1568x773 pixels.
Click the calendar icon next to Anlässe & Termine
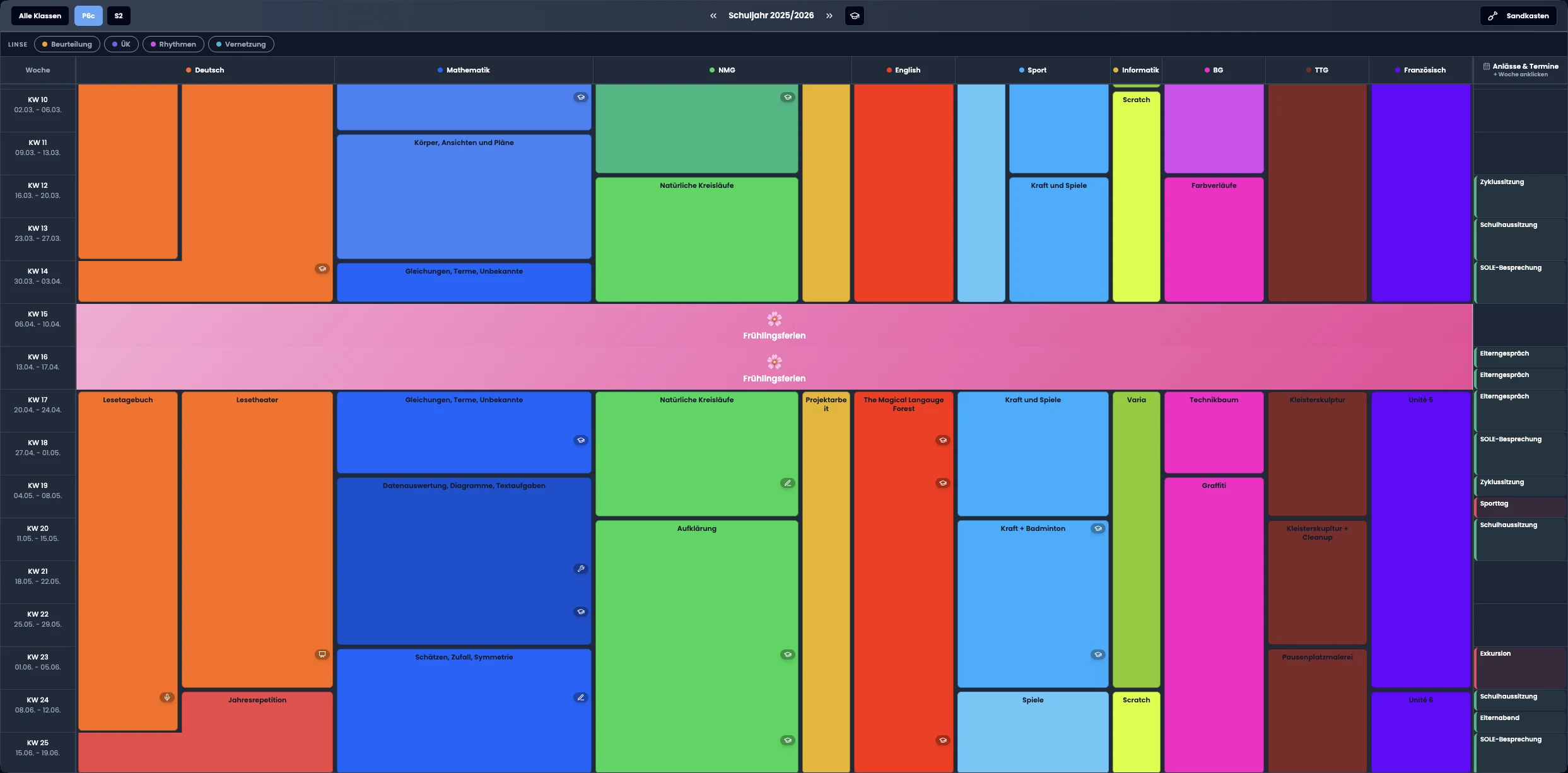(x=1487, y=66)
